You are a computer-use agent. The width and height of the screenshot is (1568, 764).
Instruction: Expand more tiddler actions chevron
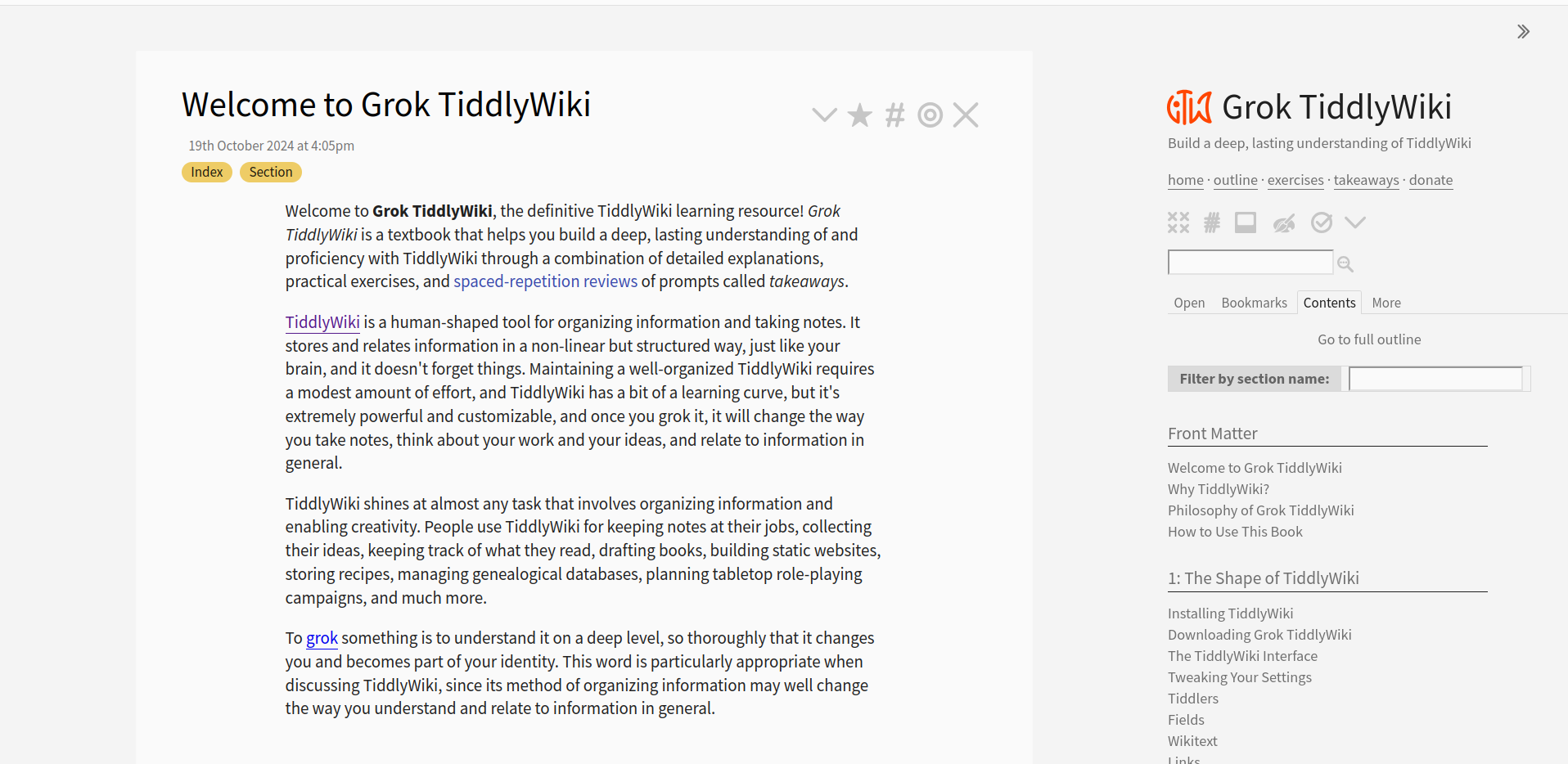823,115
